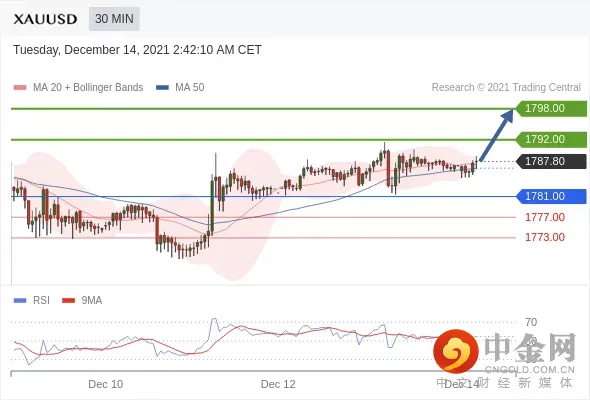
Task: Toggle the 9MA legend entry
Action: pos(82,300)
